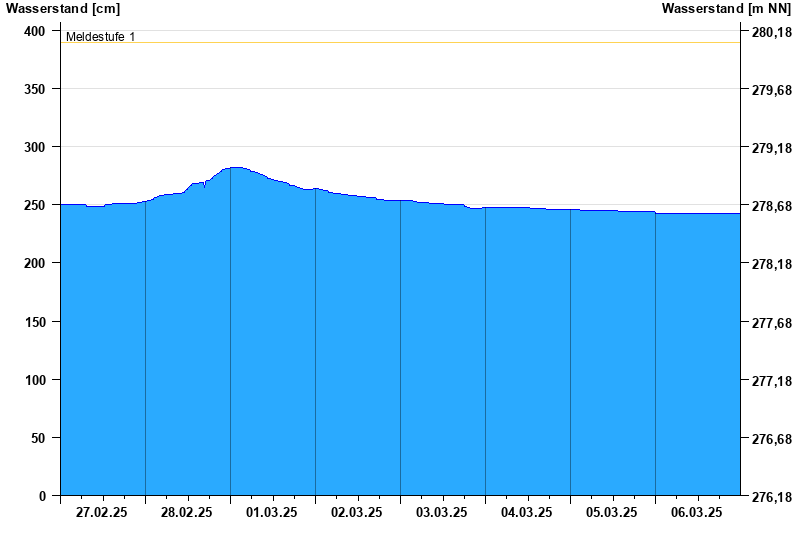The height and width of the screenshot is (550, 800).
Task: Click the 'Wasserstand [cm]' axis title
Action: [x=63, y=8]
